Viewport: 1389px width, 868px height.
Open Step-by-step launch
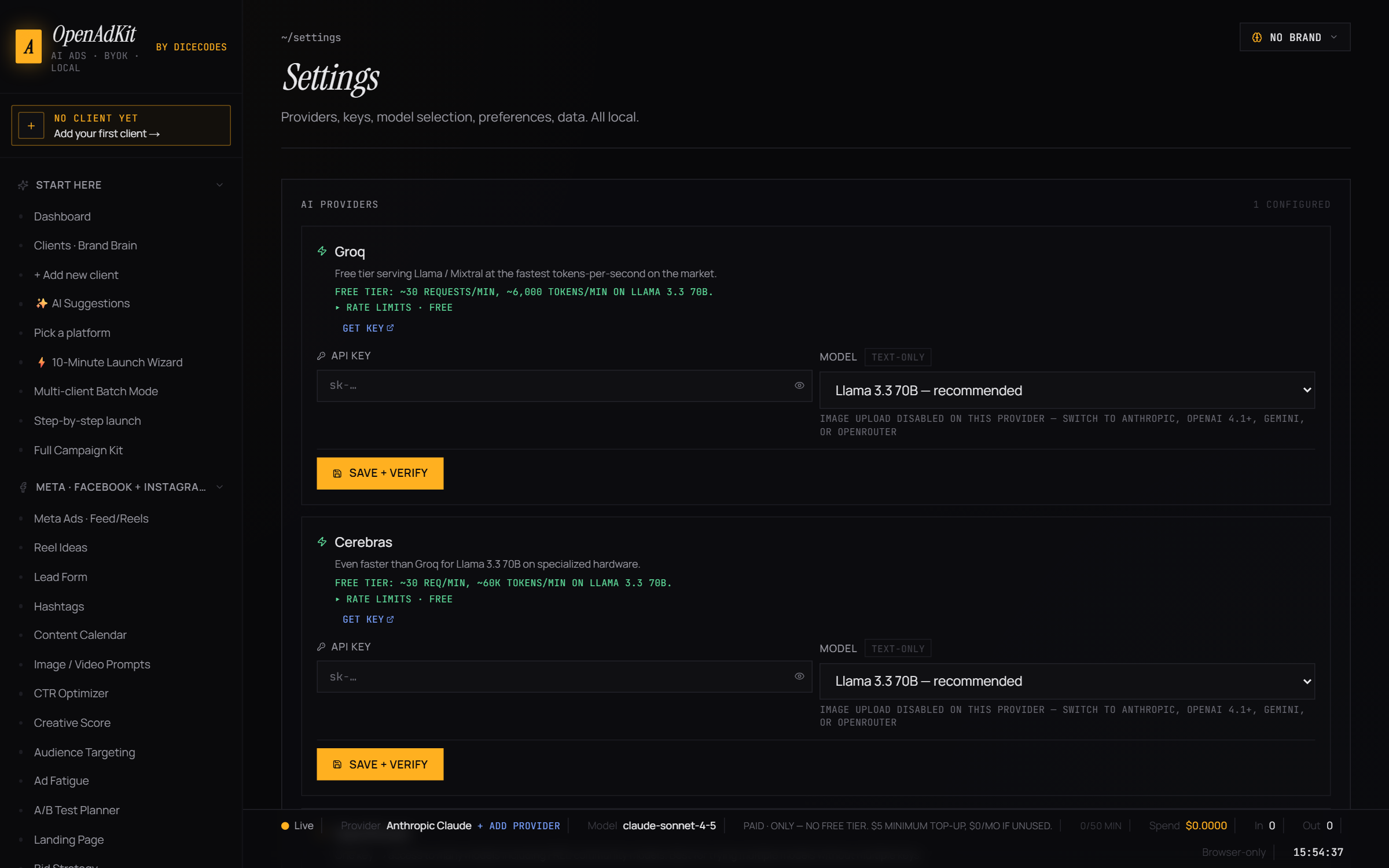[x=87, y=421]
